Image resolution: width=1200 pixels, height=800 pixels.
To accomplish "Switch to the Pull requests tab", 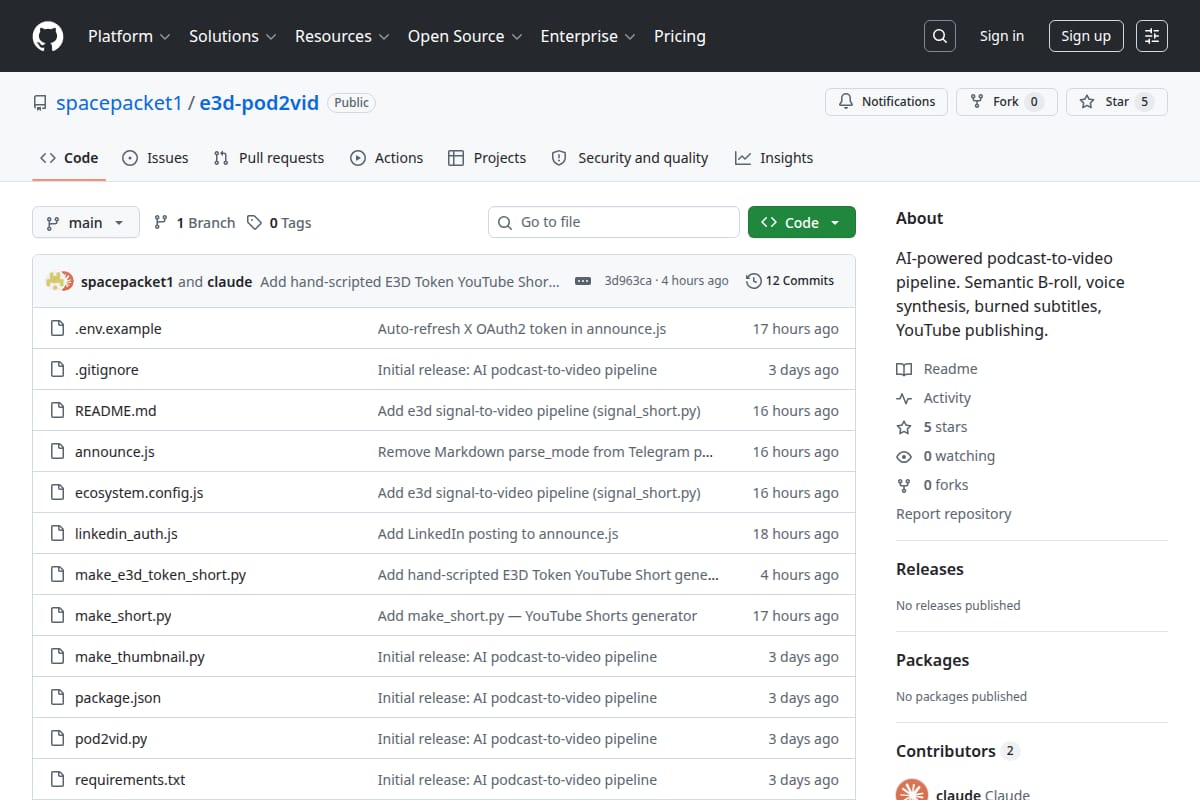I will 269,158.
